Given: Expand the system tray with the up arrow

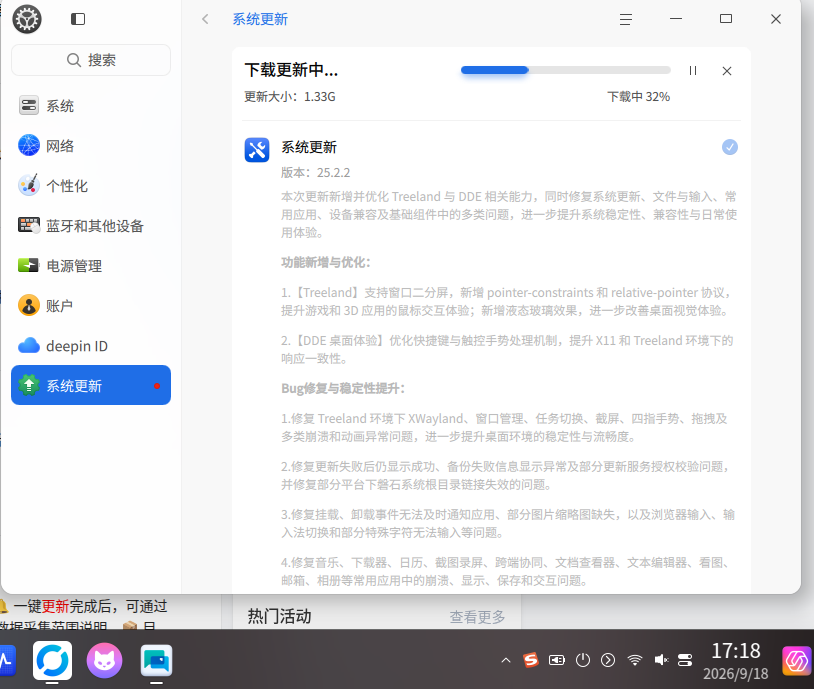Looking at the screenshot, I should [x=506, y=660].
